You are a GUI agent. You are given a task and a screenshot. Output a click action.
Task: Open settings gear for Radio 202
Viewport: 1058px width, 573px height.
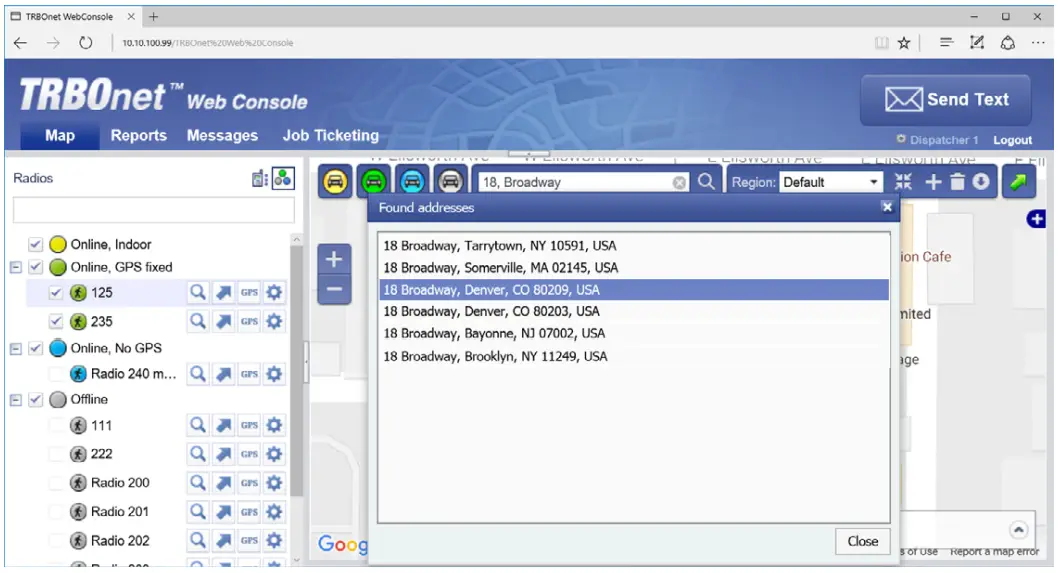pyautogui.click(x=274, y=540)
